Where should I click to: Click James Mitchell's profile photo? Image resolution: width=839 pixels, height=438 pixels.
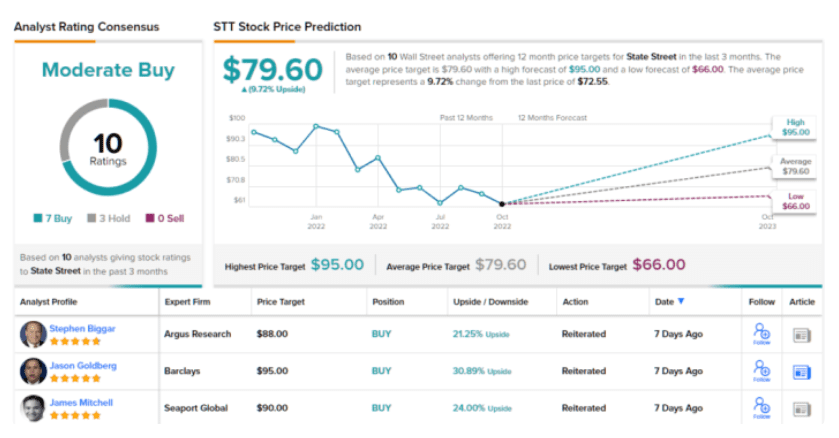point(32,408)
